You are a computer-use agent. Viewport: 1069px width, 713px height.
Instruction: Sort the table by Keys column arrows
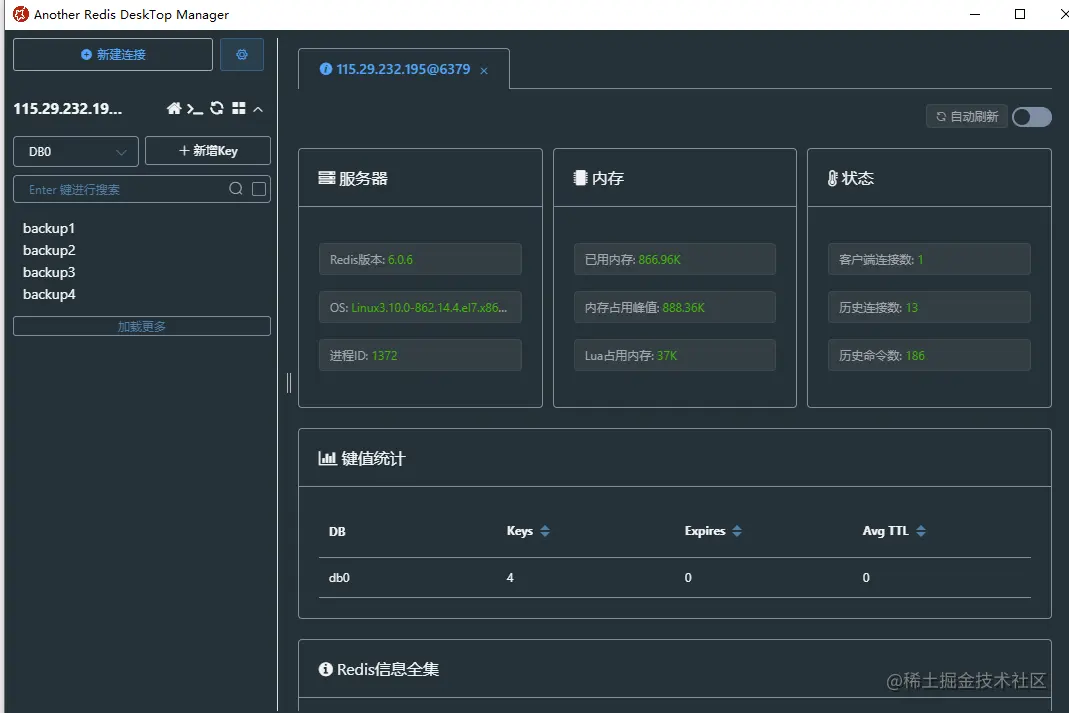click(545, 531)
